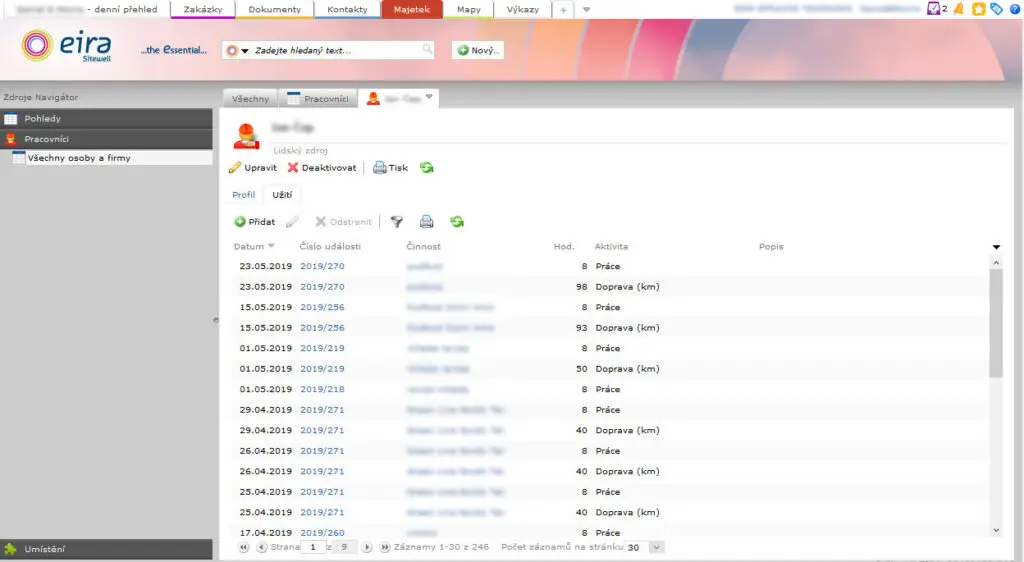This screenshot has width=1024, height=562.
Task: Open help with the question mark icon
Action: pyautogui.click(x=1014, y=9)
